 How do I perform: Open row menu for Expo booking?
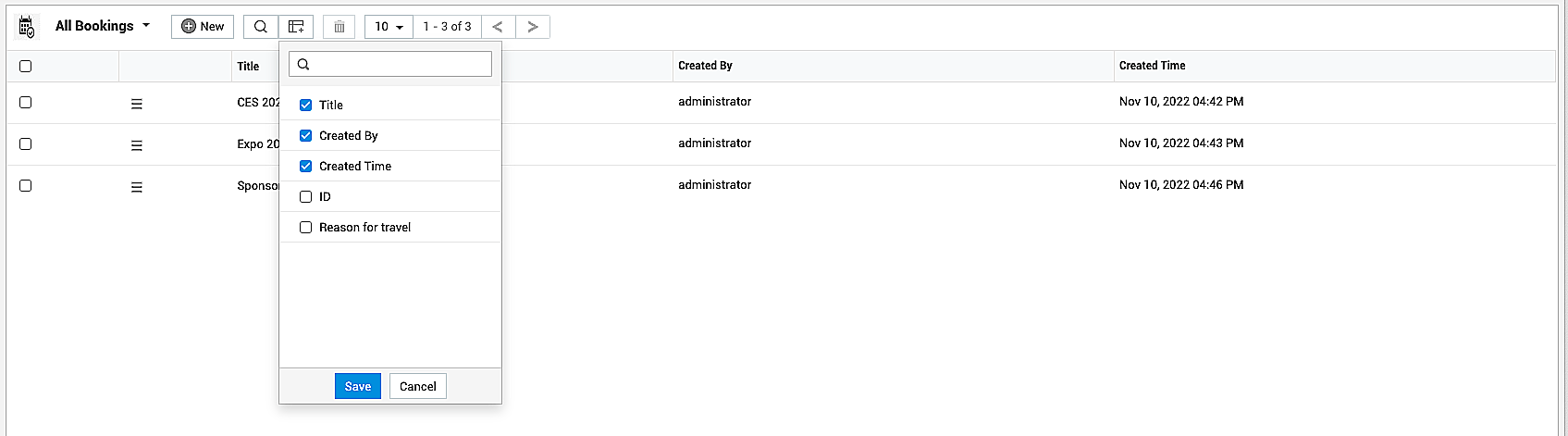click(137, 145)
